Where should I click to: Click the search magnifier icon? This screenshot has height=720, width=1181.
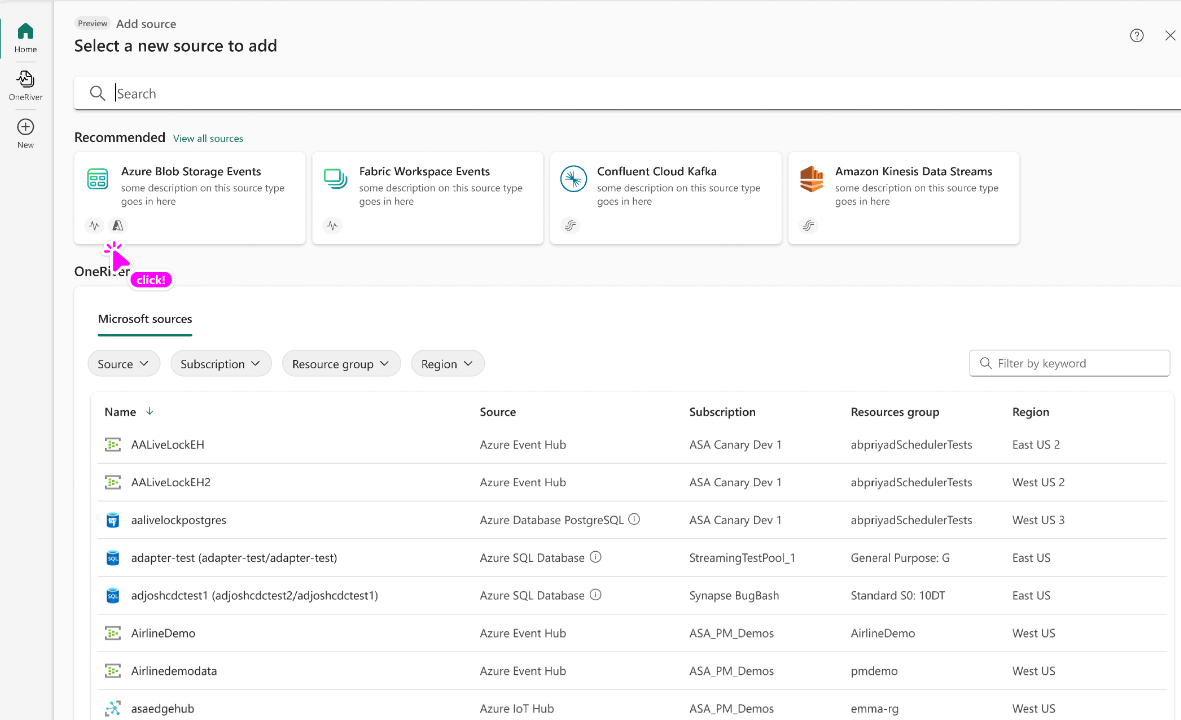pyautogui.click(x=97, y=93)
